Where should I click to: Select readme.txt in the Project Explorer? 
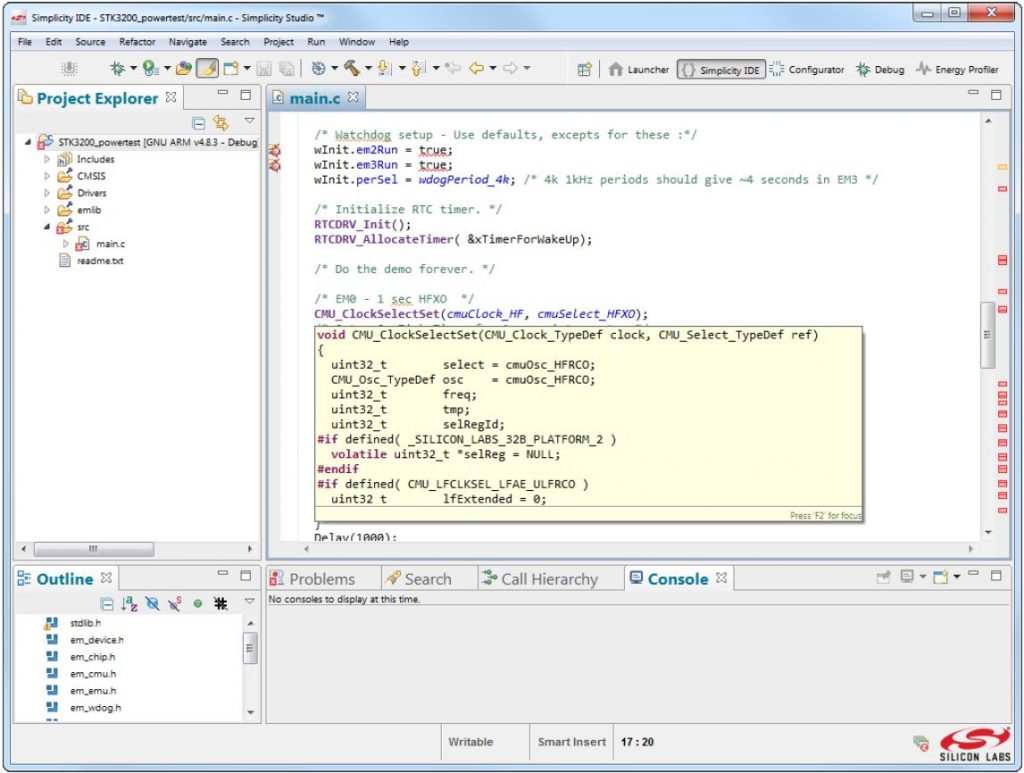click(100, 261)
